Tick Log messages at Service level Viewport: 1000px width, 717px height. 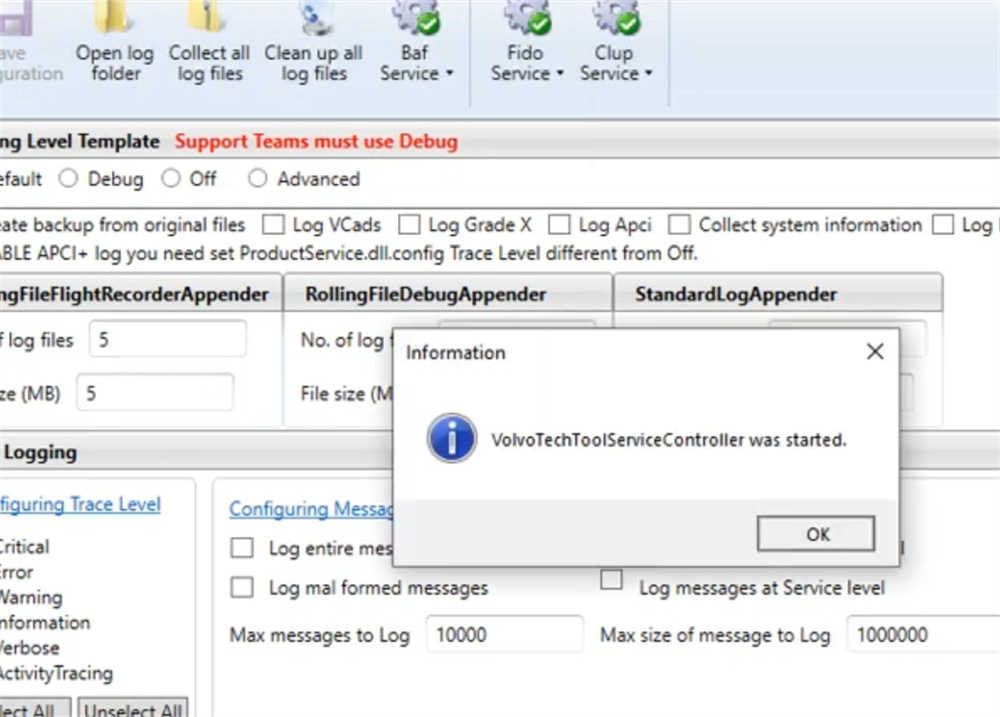click(x=612, y=579)
